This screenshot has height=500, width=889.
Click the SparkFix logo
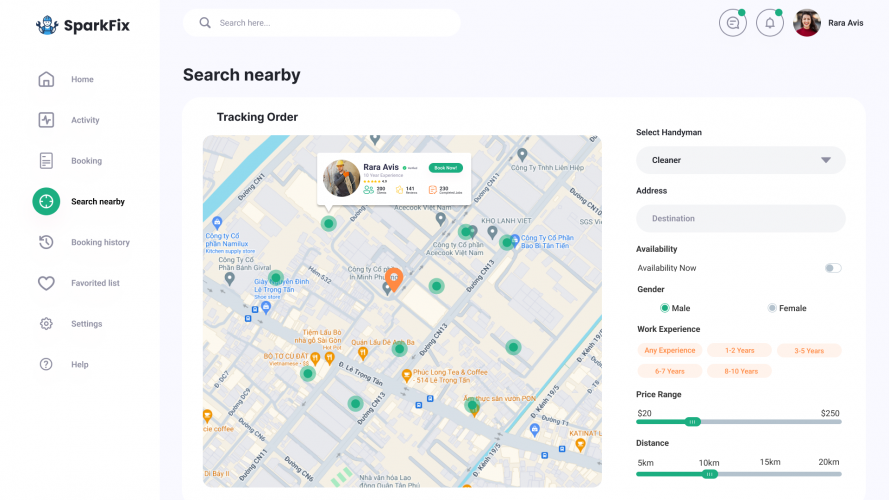83,25
